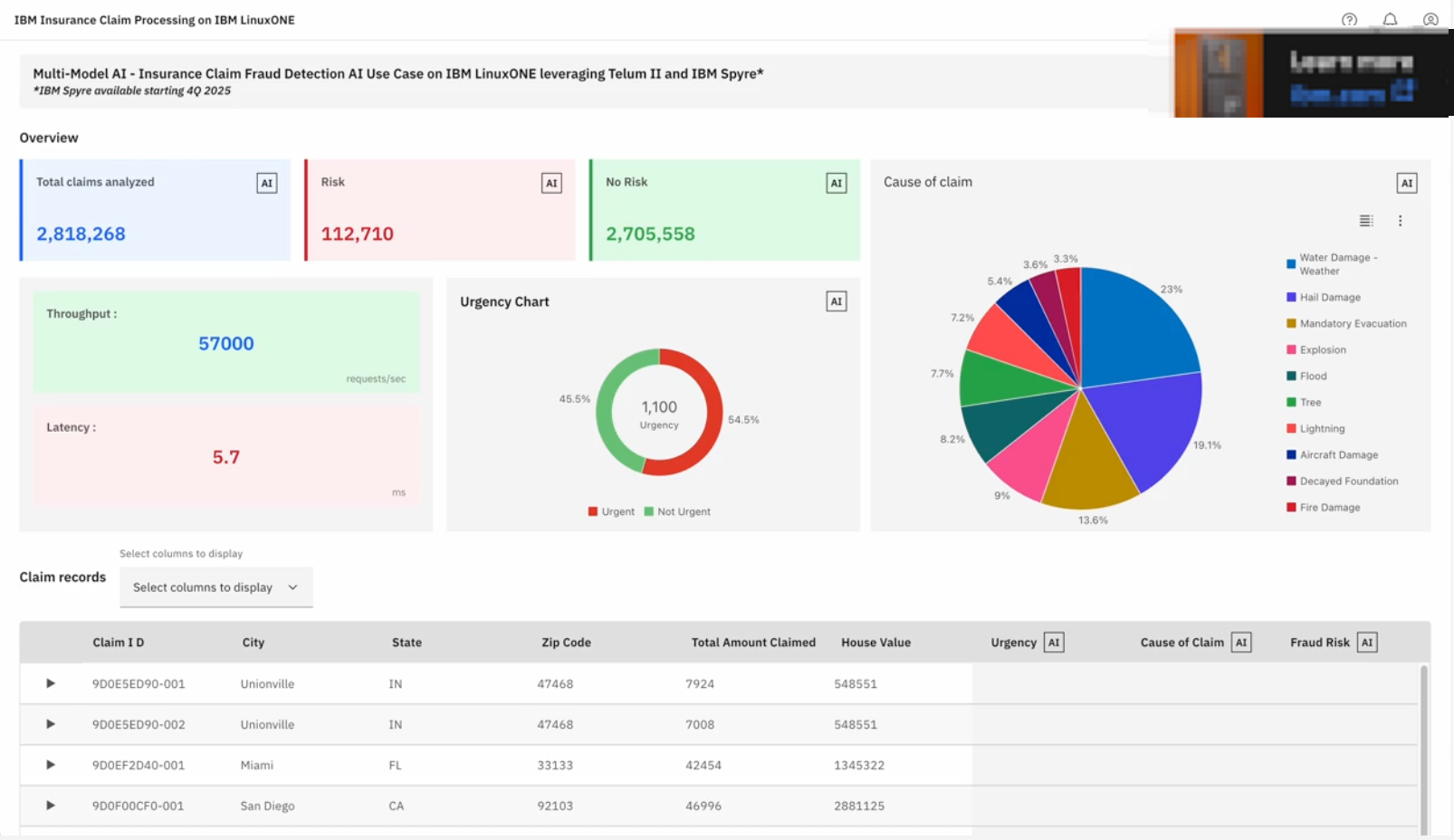Toggle Lightning legend item
Image resolution: width=1454 pixels, height=840 pixels.
[1315, 428]
